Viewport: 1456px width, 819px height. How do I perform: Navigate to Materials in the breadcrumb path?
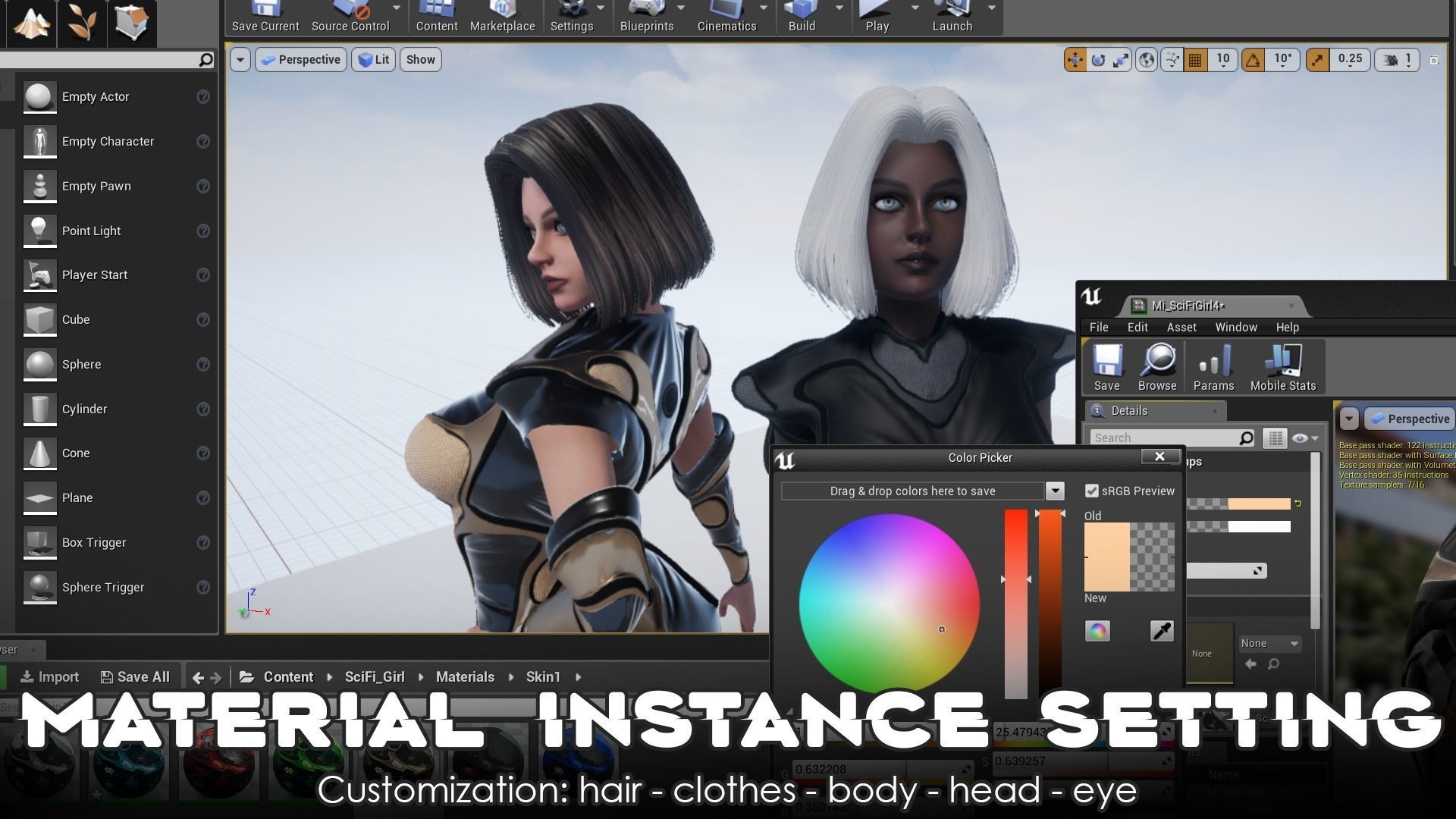[x=465, y=677]
